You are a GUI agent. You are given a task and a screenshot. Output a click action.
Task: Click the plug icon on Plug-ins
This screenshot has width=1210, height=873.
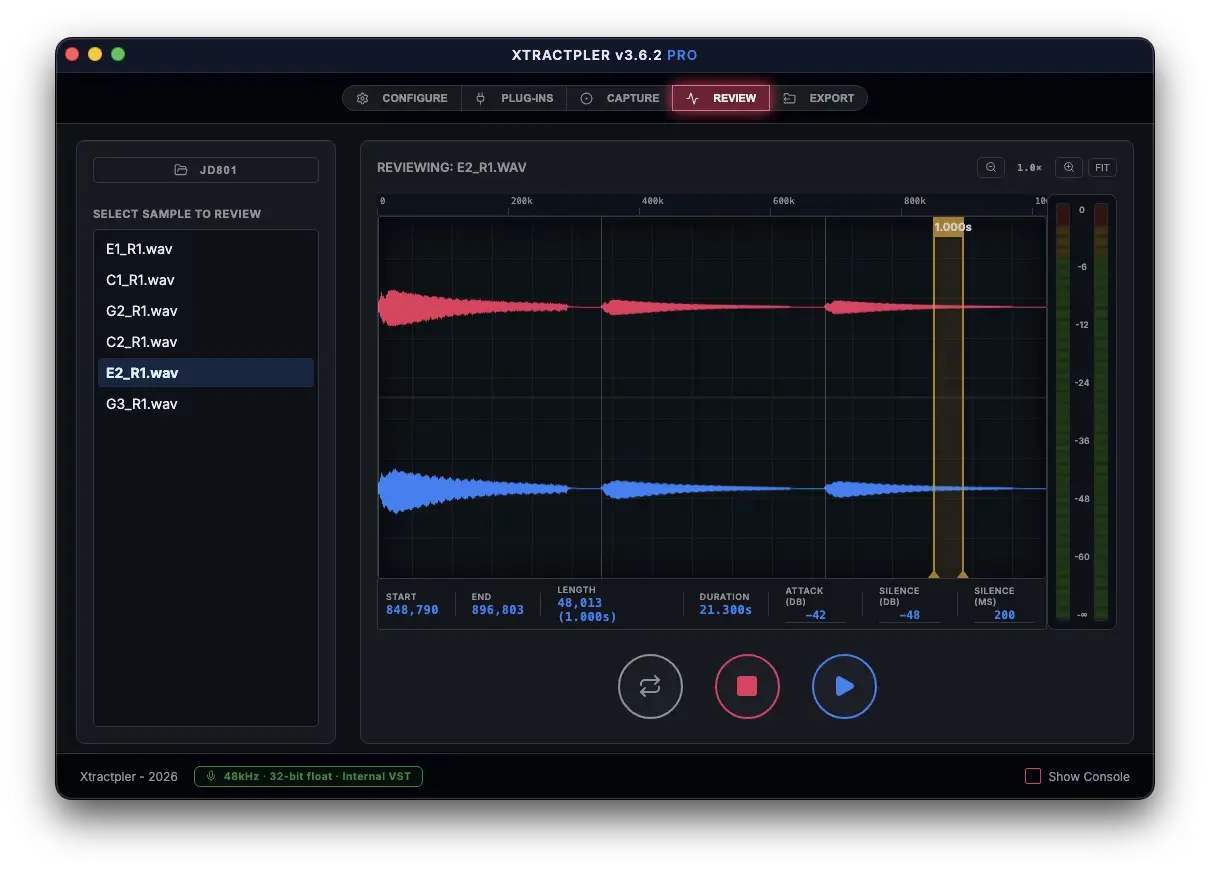pyautogui.click(x=480, y=98)
